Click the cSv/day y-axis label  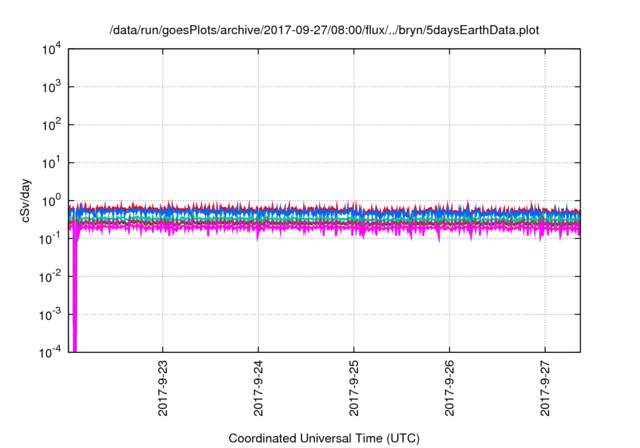tap(26, 200)
